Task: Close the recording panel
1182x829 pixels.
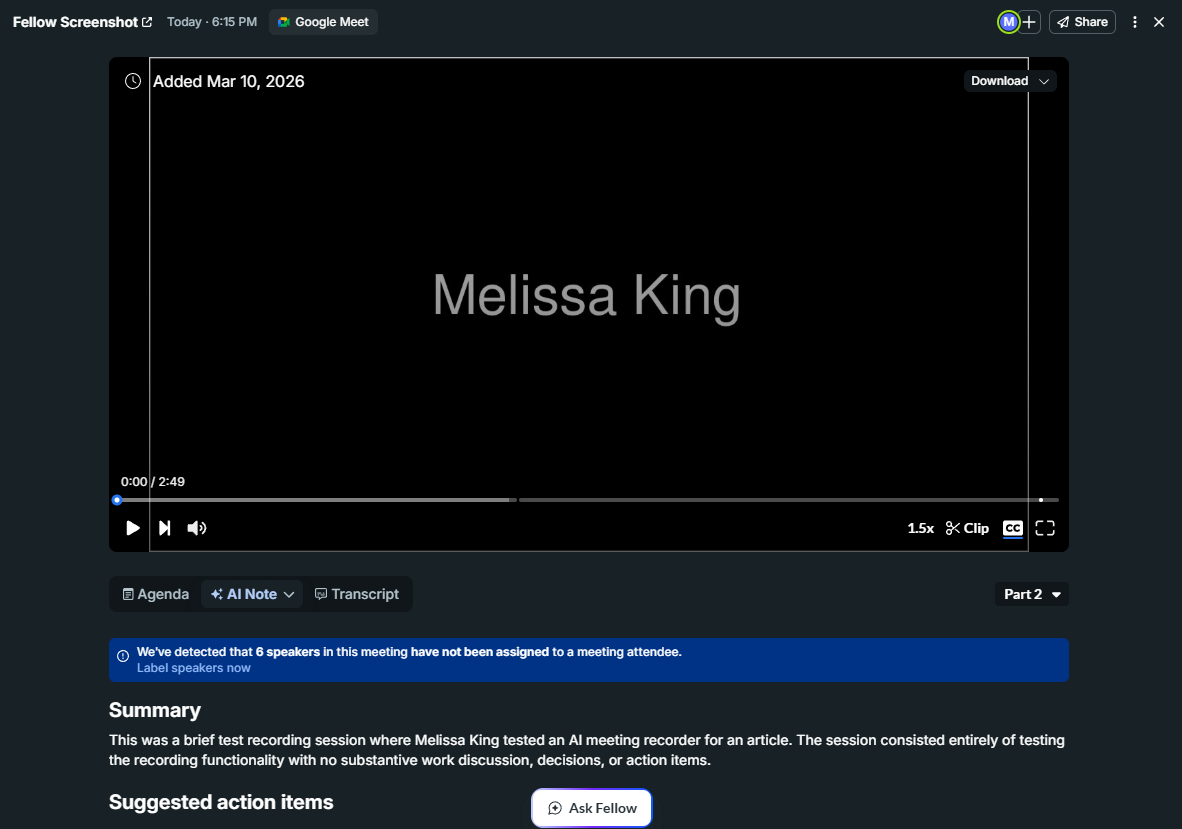Action: tap(1159, 22)
